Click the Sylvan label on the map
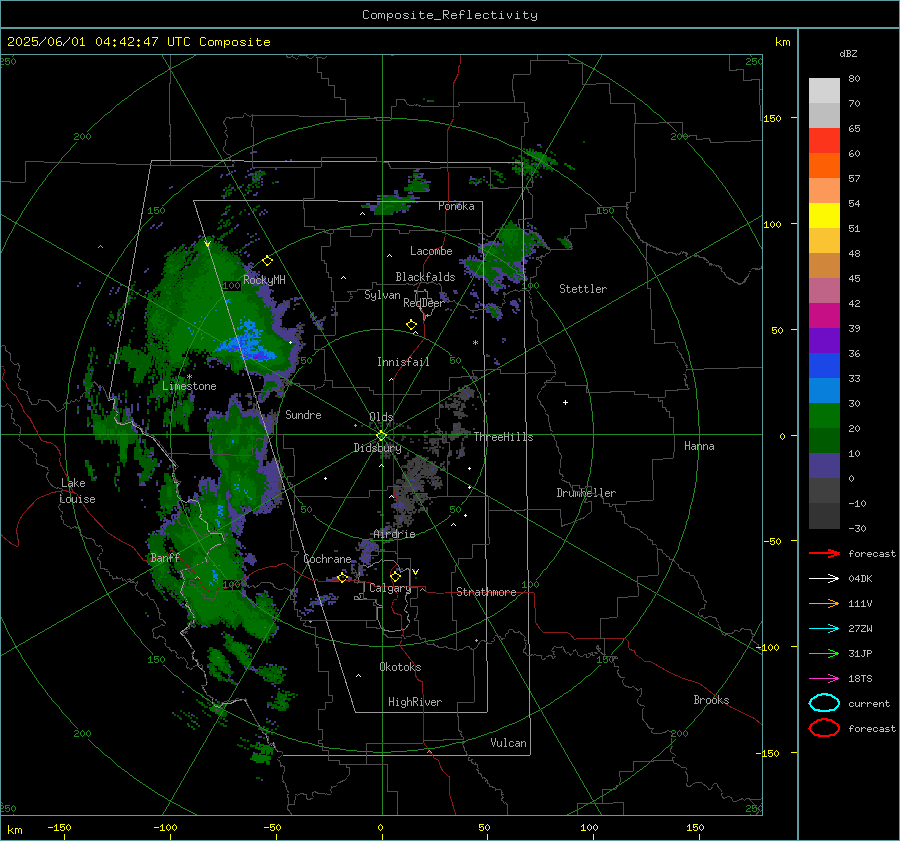The image size is (900, 841). coord(382,295)
